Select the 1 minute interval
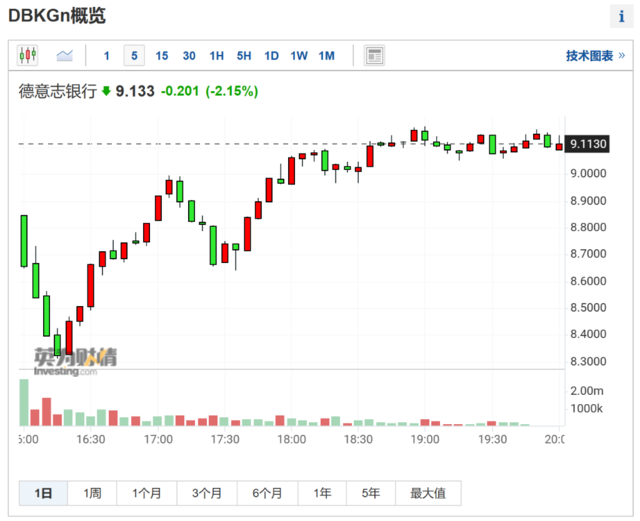640x521 pixels. pos(107,56)
